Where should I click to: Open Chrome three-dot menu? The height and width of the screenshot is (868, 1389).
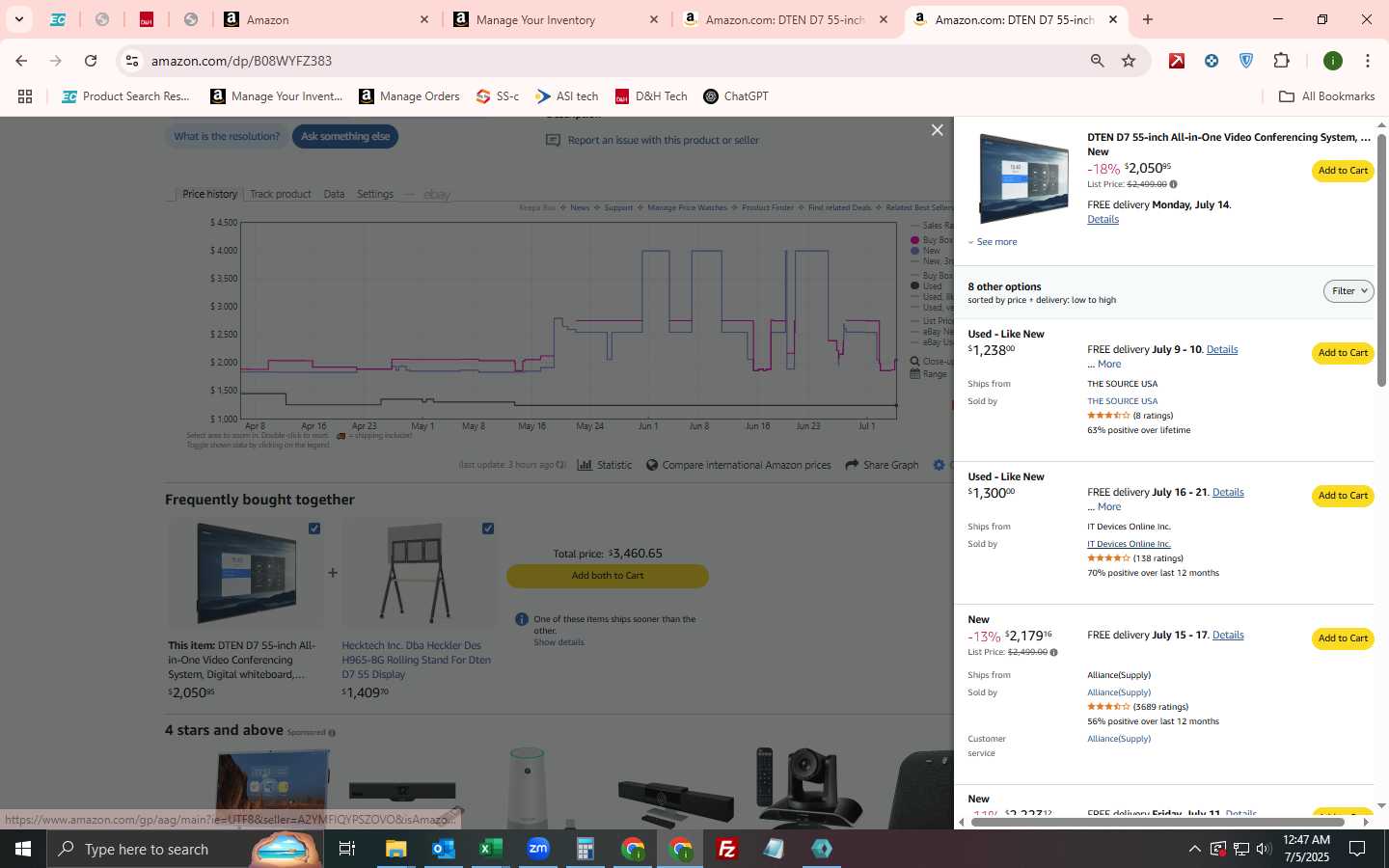tap(1367, 61)
